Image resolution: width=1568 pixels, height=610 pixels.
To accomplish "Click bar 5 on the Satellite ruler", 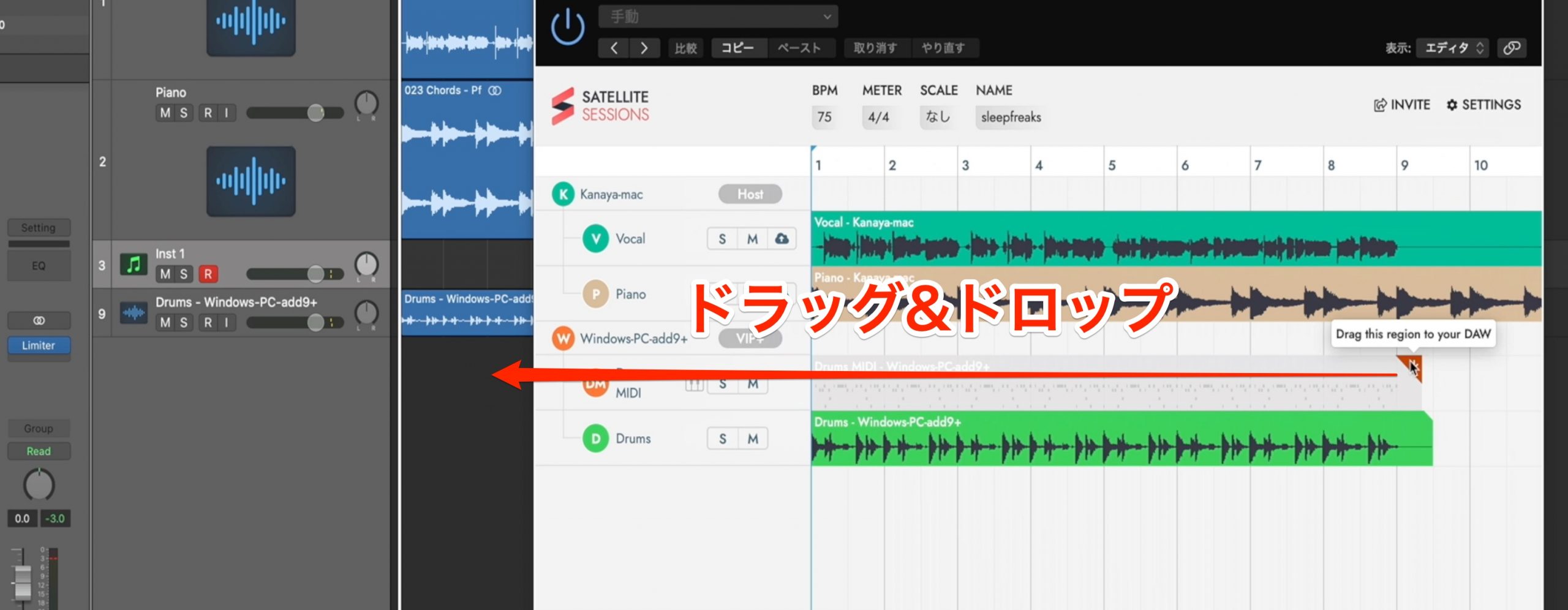I will point(1112,165).
